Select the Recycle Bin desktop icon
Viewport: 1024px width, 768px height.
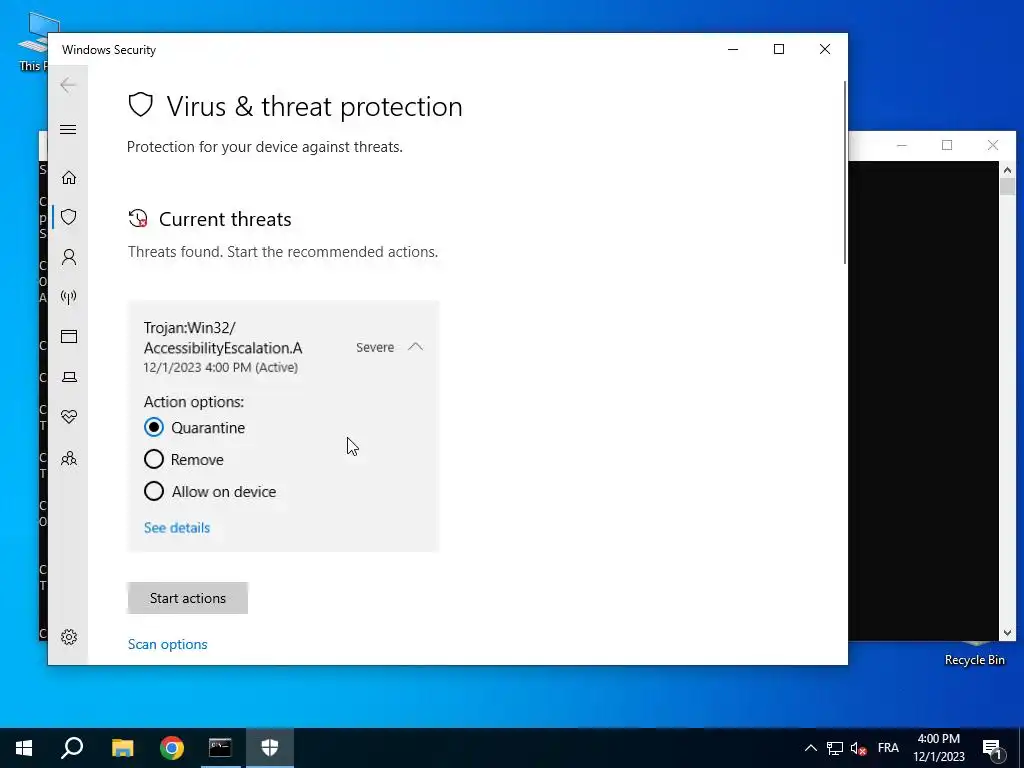coord(975,653)
